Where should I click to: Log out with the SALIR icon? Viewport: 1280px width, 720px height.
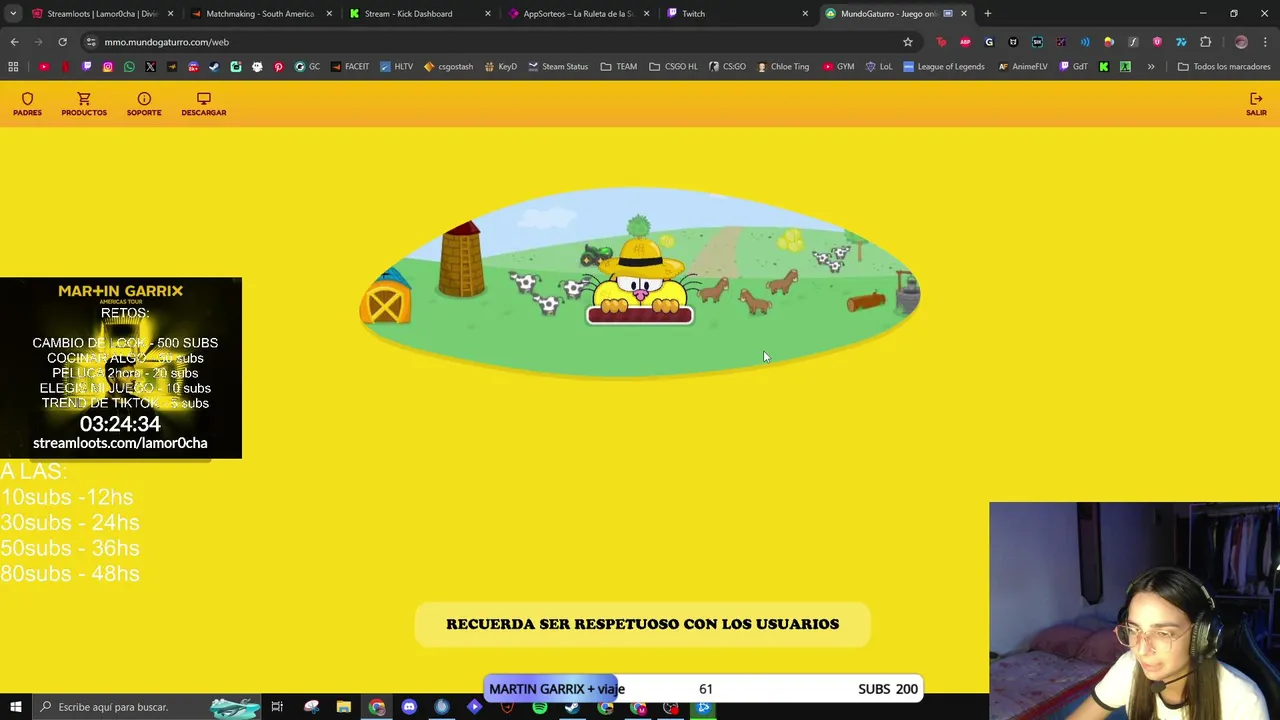click(x=1256, y=104)
